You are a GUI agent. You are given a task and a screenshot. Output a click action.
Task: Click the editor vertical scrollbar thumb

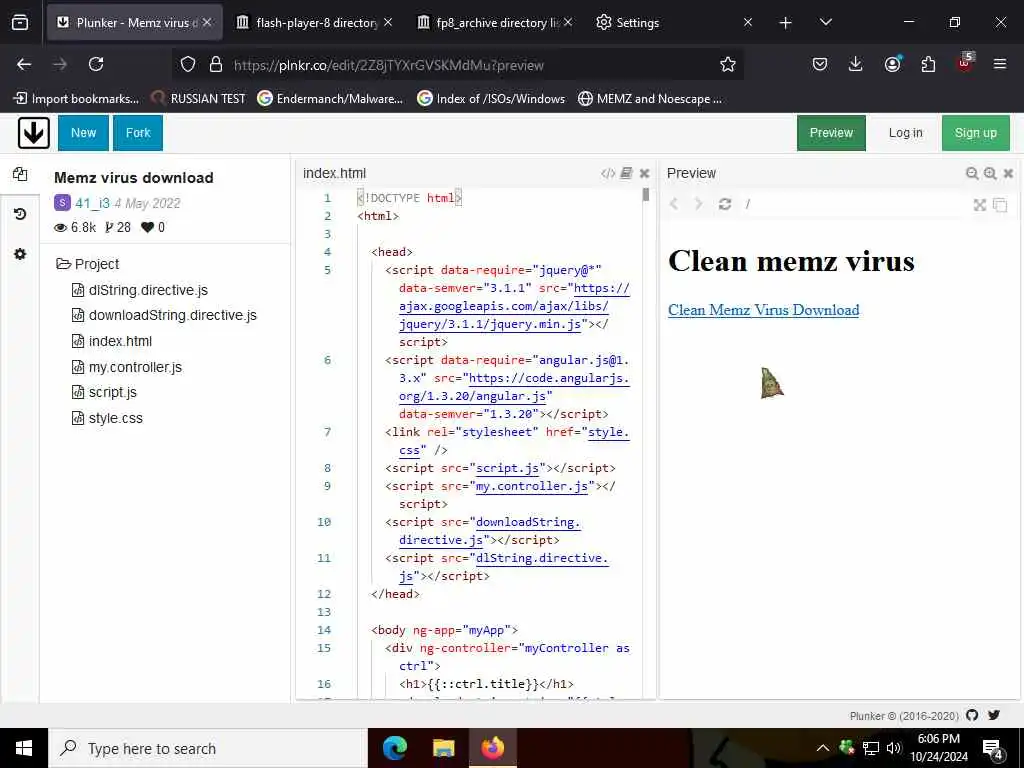coord(646,195)
